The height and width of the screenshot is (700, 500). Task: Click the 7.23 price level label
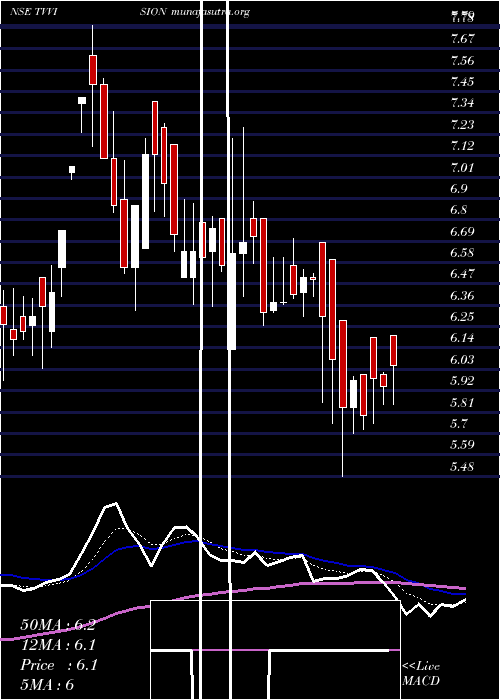pyautogui.click(x=462, y=124)
